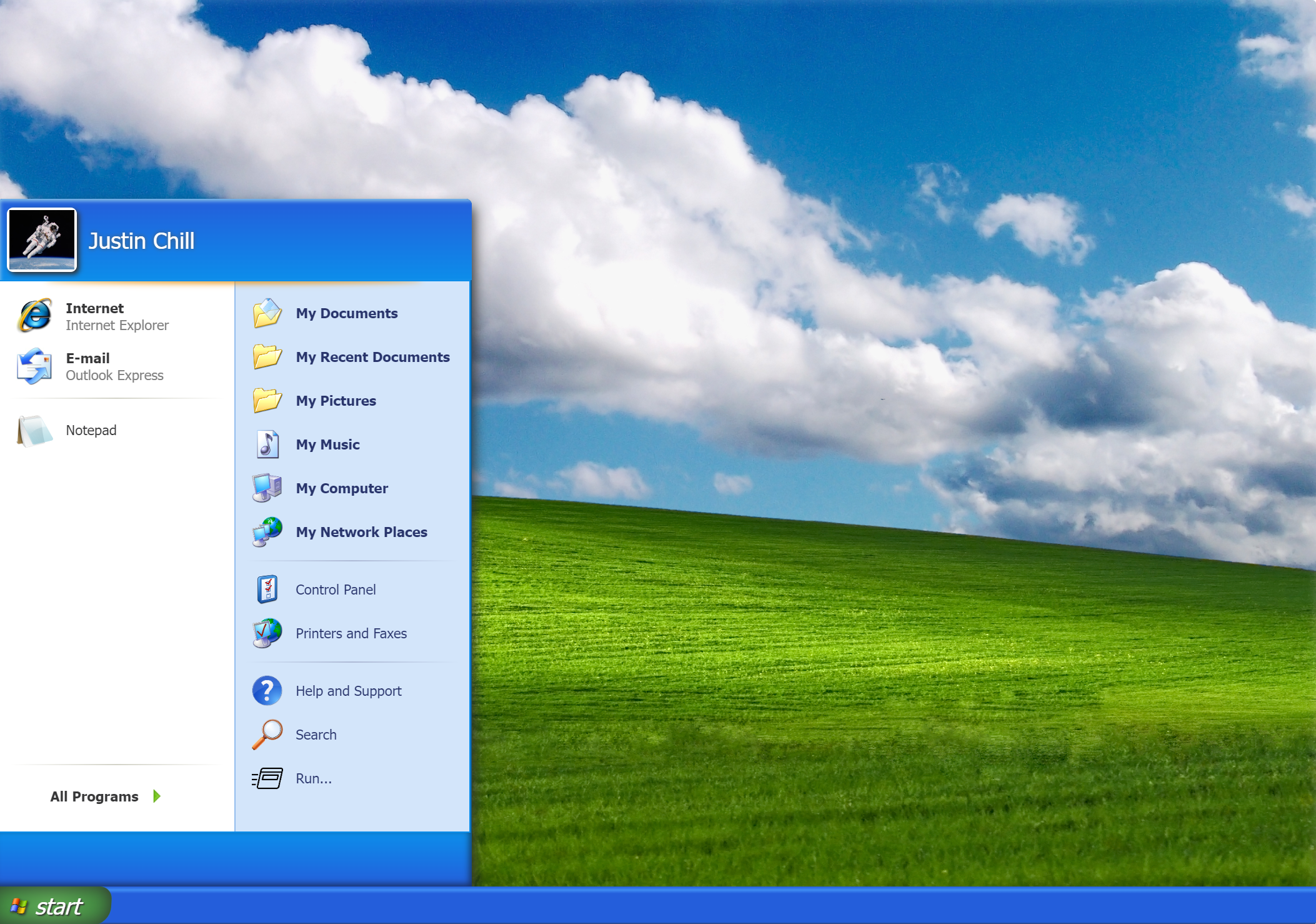Click the bold Internet label
This screenshot has height=924, width=1316.
click(x=95, y=308)
